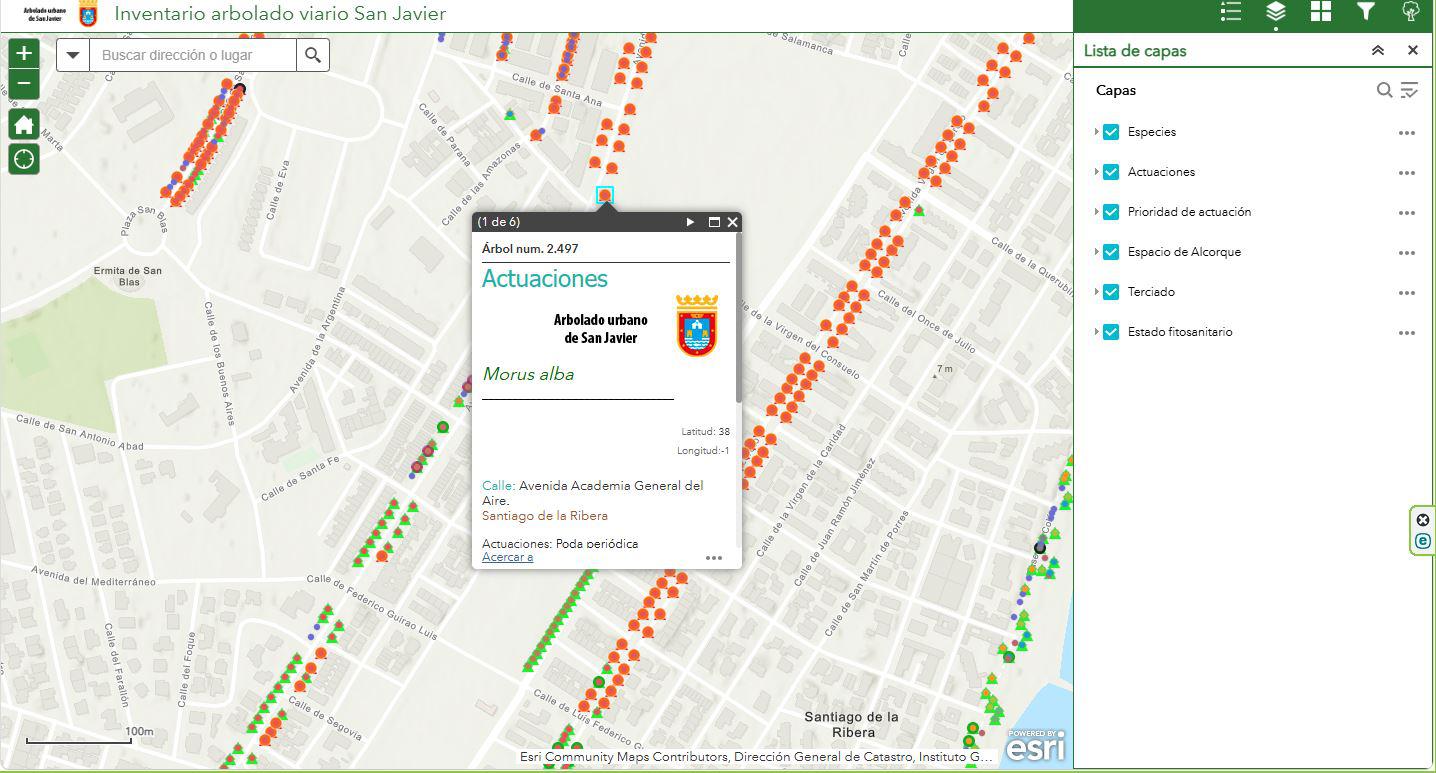
Task: Open popup actions three-dot menu
Action: click(714, 558)
